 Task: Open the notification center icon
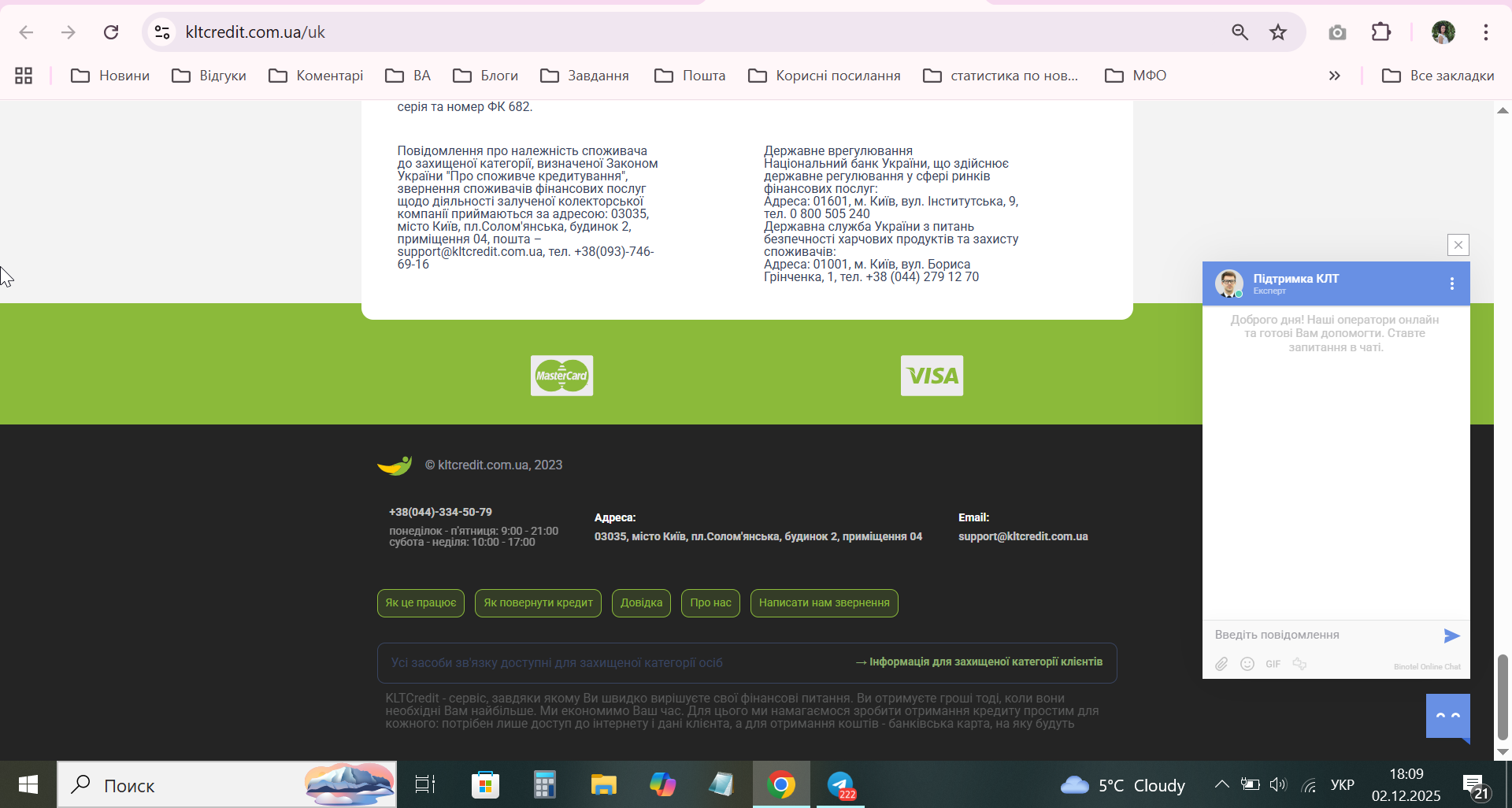(x=1475, y=785)
